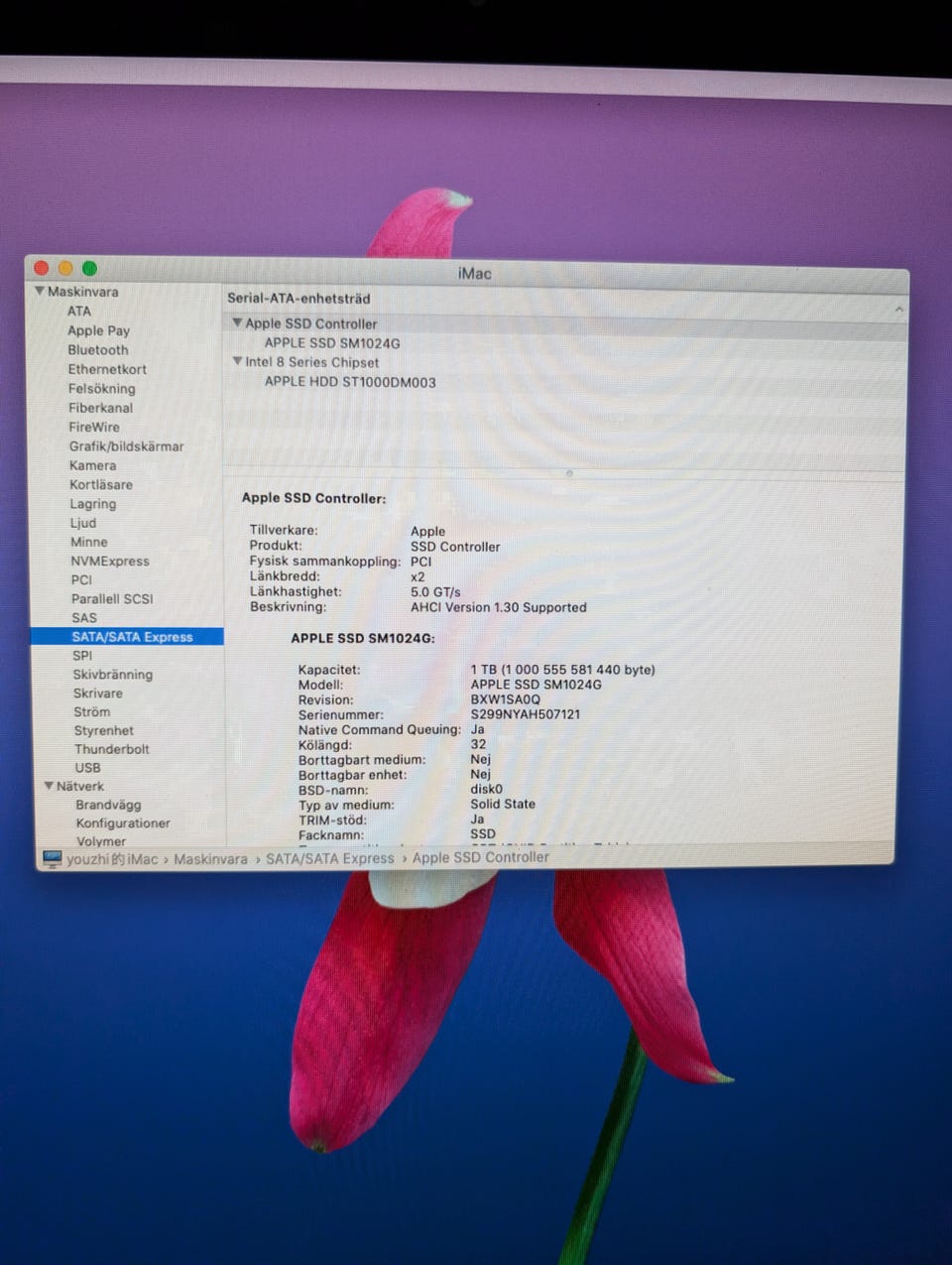The image size is (952, 1265).
Task: Click the Apple SSD Controller details heading
Action: (x=313, y=498)
